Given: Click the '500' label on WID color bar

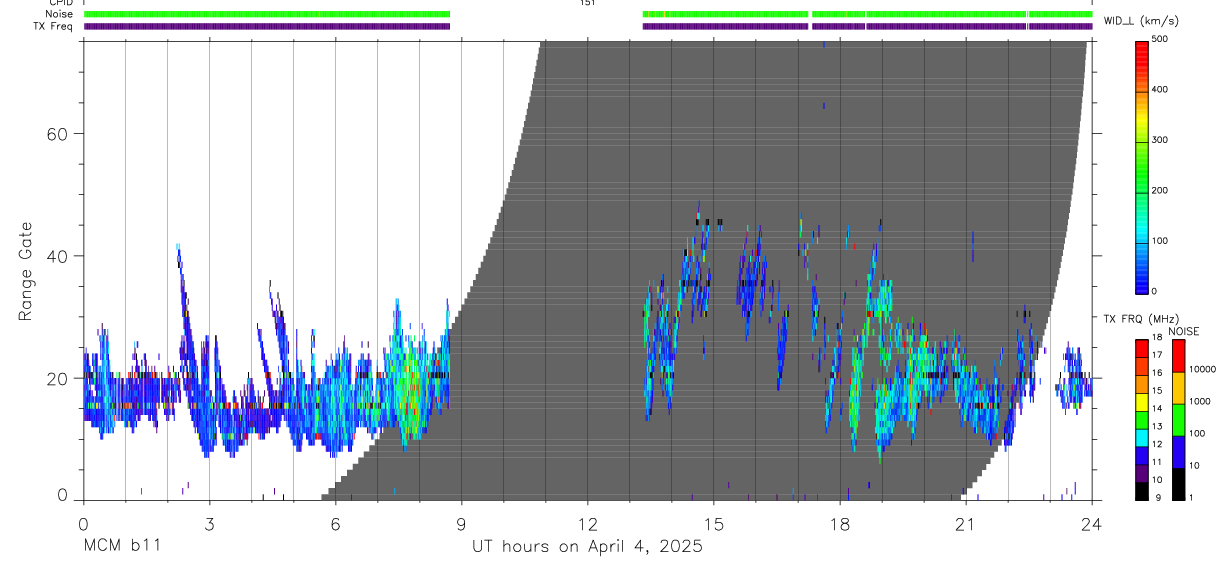Looking at the screenshot, I should coord(1159,39).
